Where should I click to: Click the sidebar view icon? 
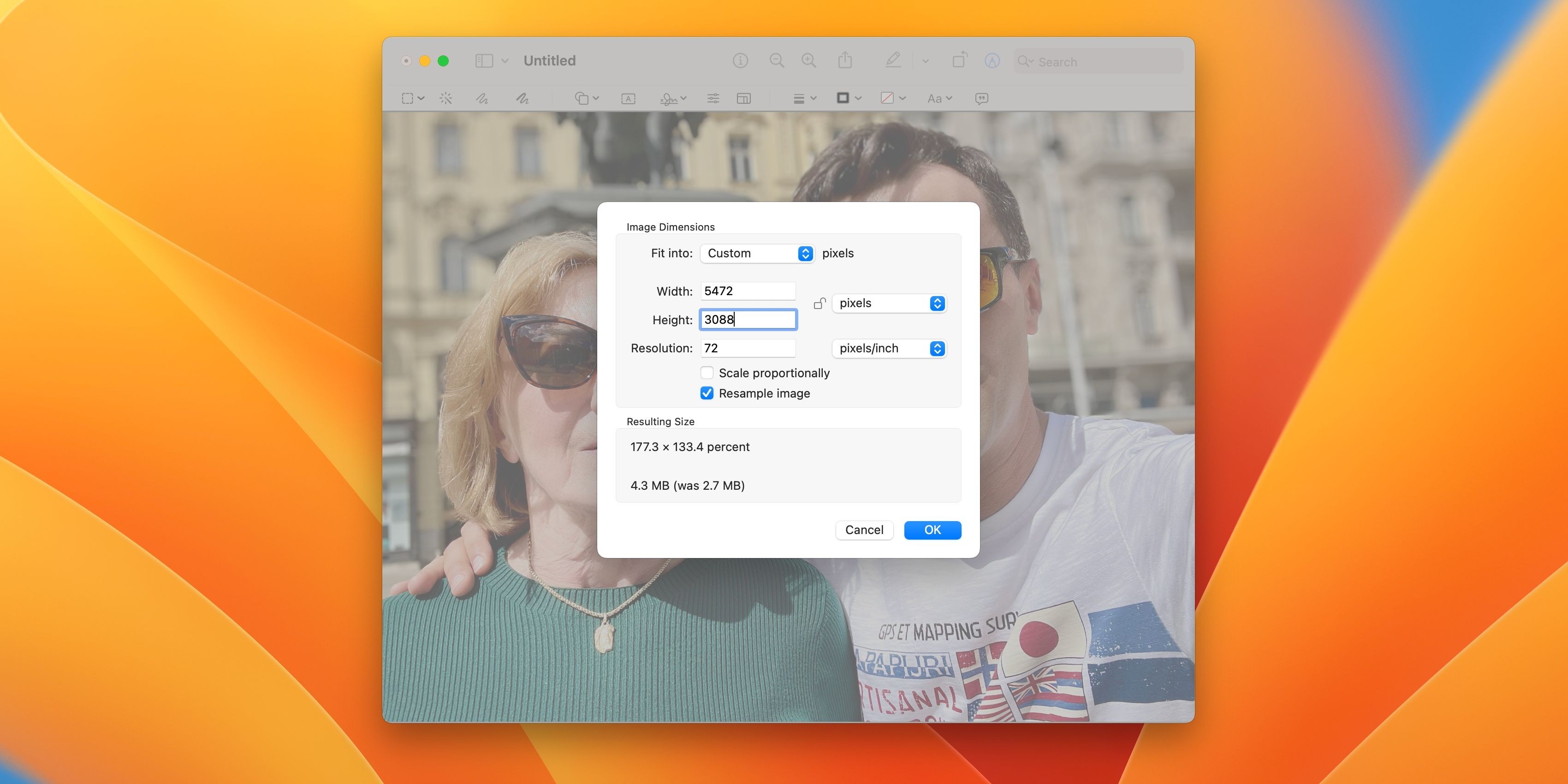tap(484, 61)
